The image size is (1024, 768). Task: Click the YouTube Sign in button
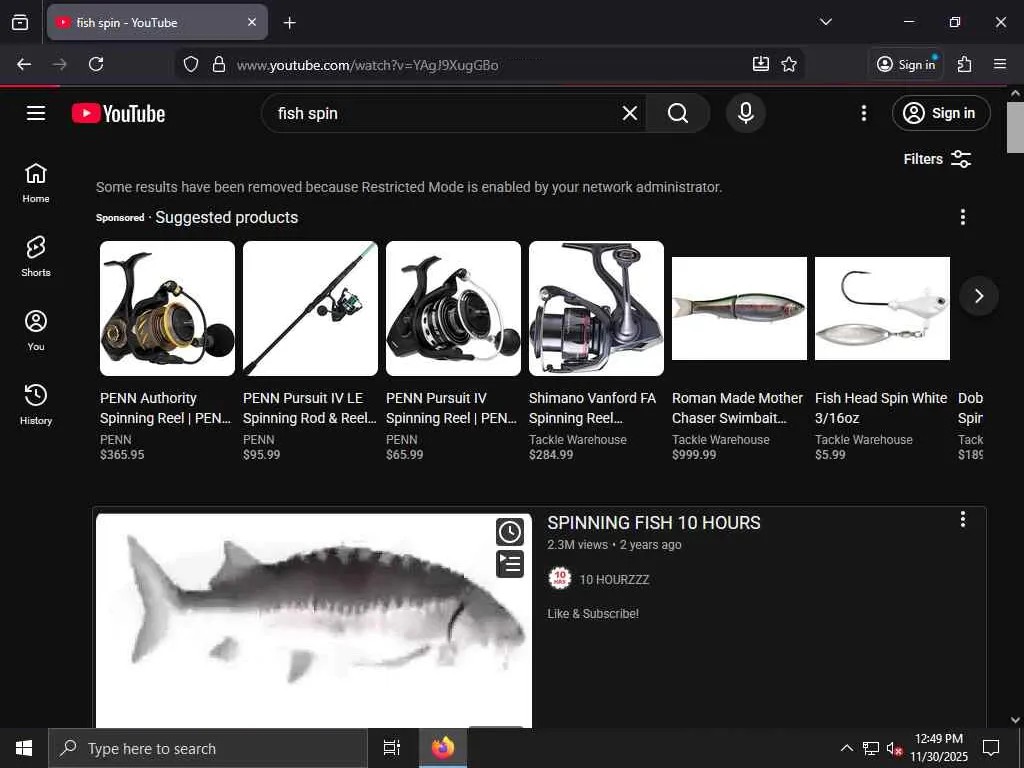tap(941, 114)
